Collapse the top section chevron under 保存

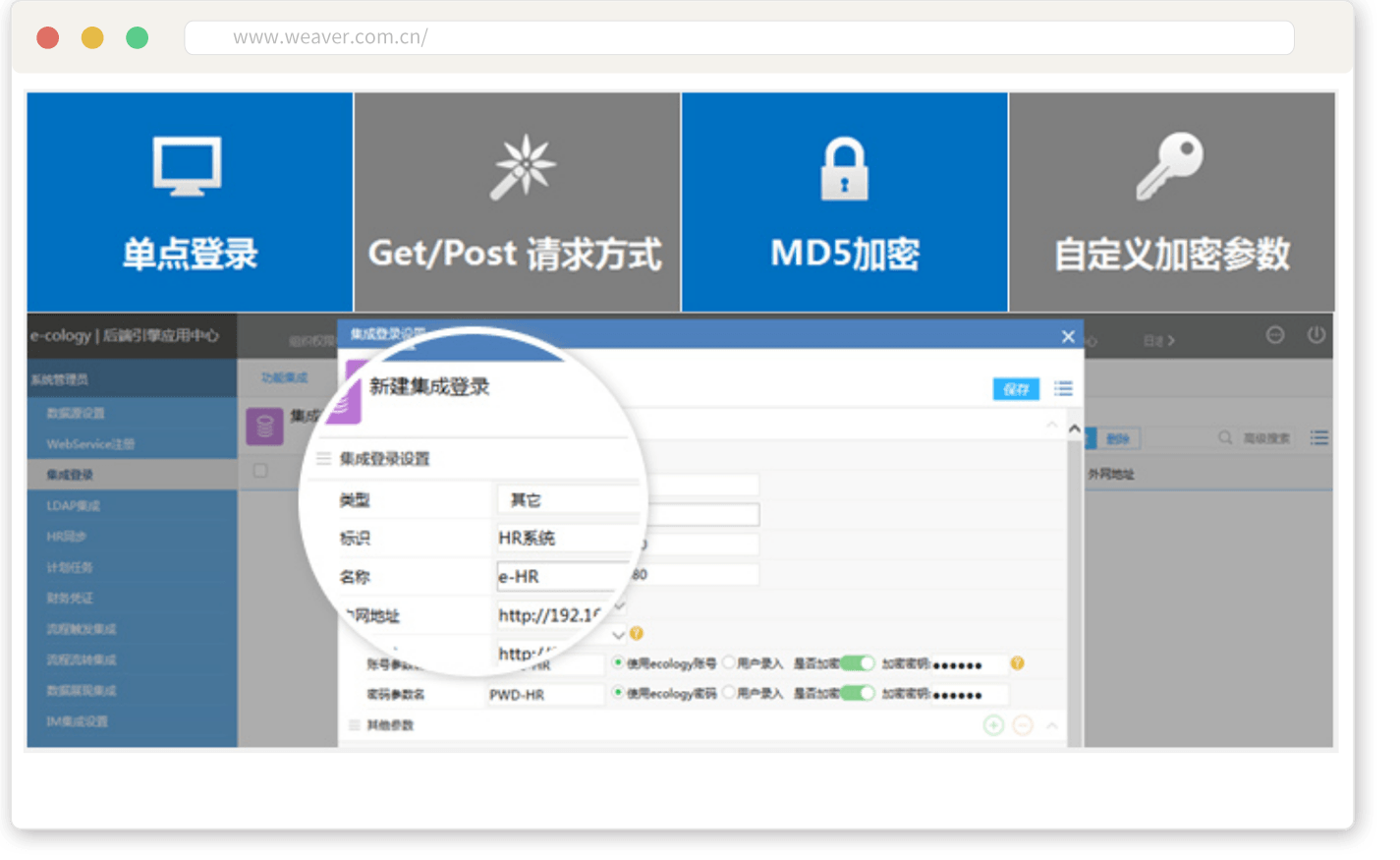coord(1051,425)
